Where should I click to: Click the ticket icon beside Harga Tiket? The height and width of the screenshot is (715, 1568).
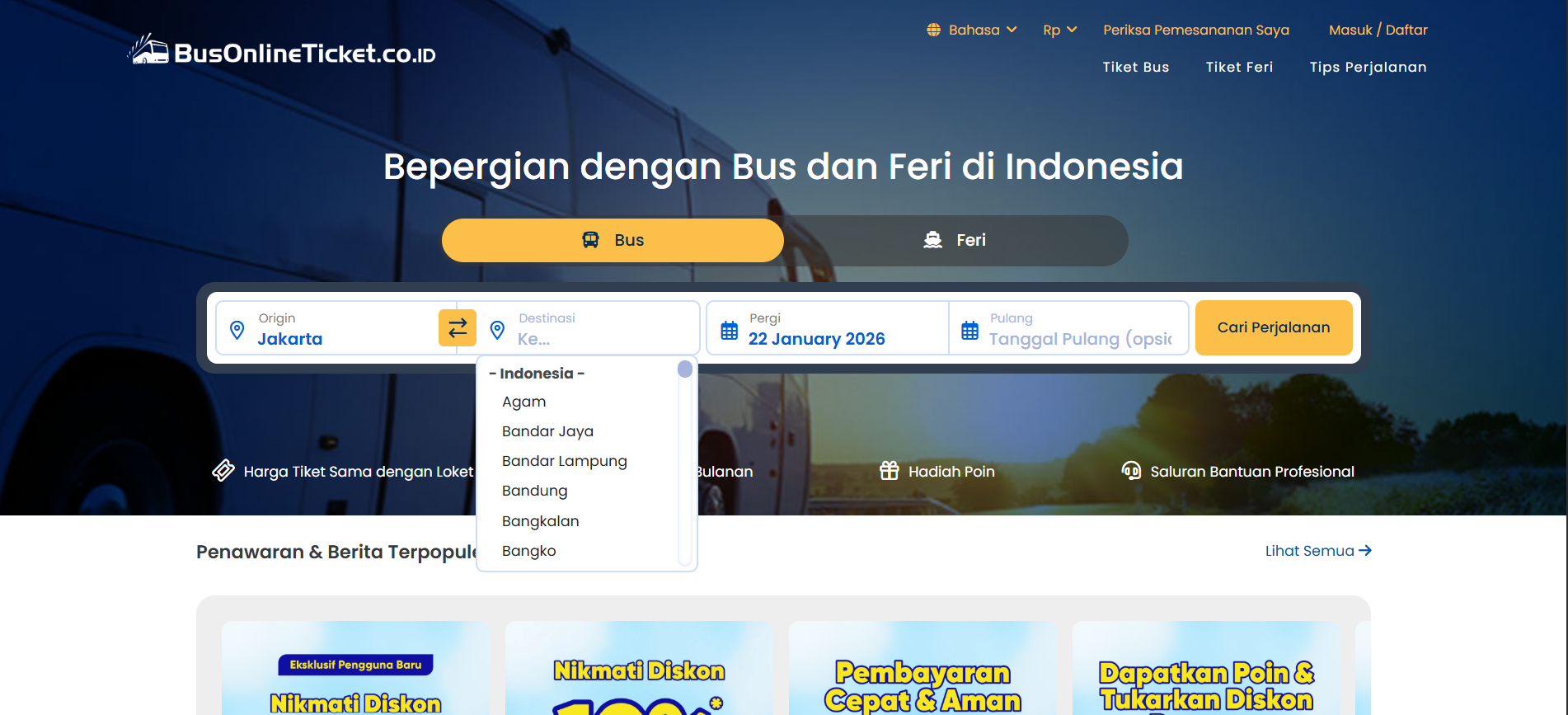223,470
